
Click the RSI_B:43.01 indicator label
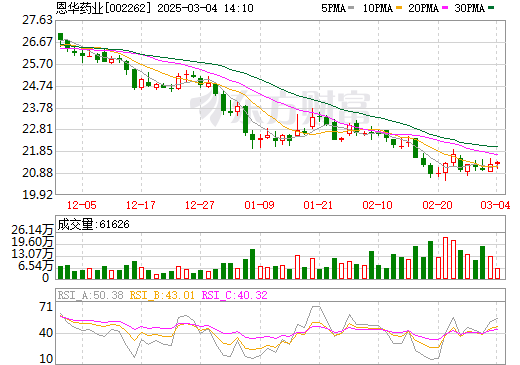point(162,295)
